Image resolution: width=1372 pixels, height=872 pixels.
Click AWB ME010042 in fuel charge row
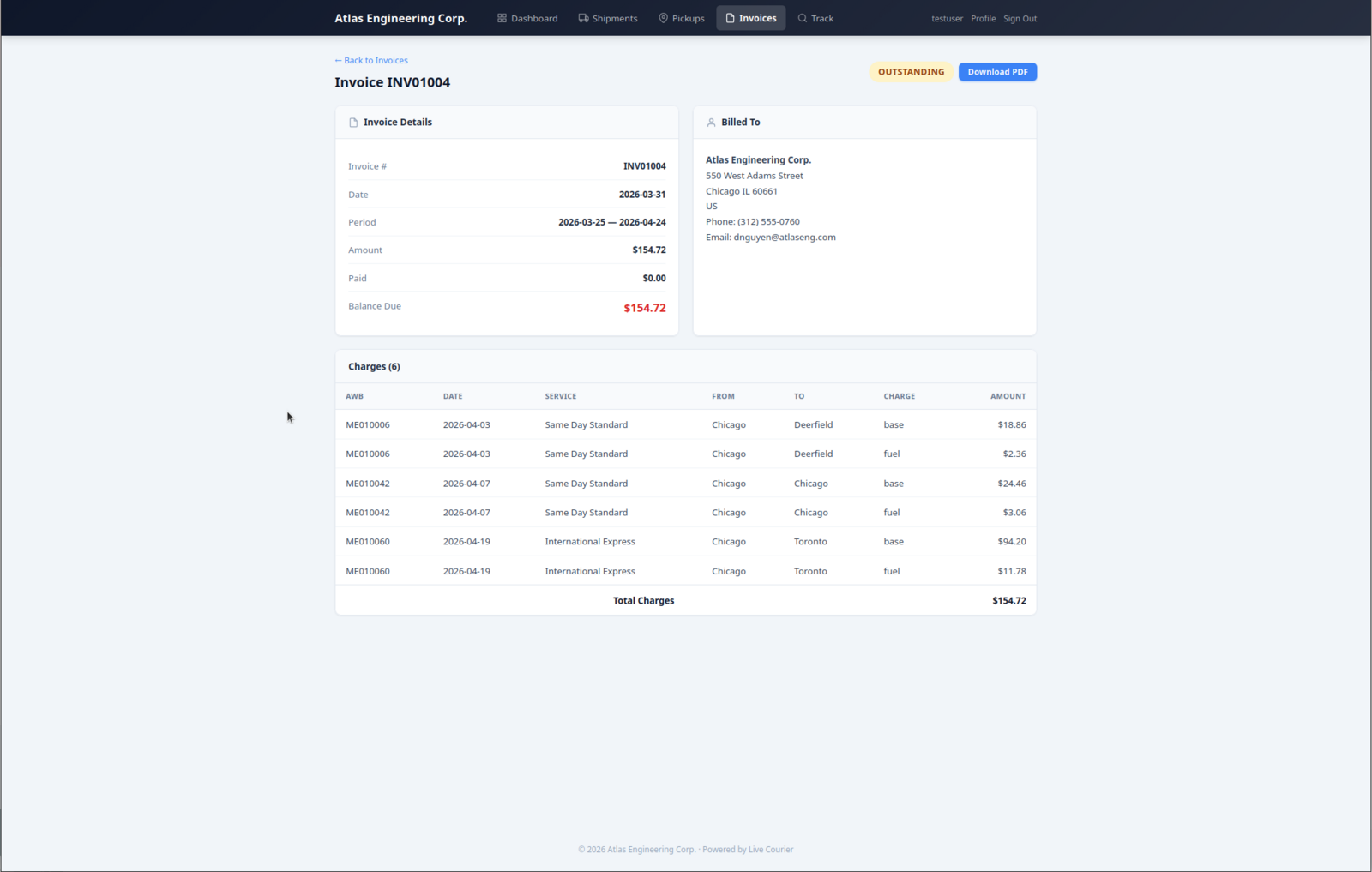click(368, 513)
